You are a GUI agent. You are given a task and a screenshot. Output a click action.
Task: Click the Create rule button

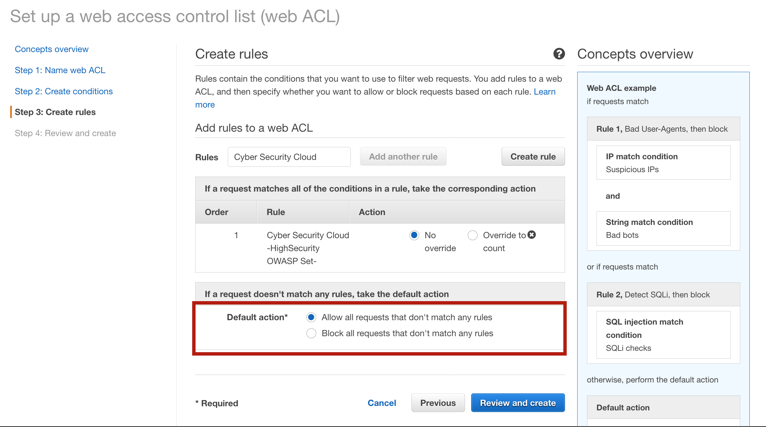coord(533,157)
